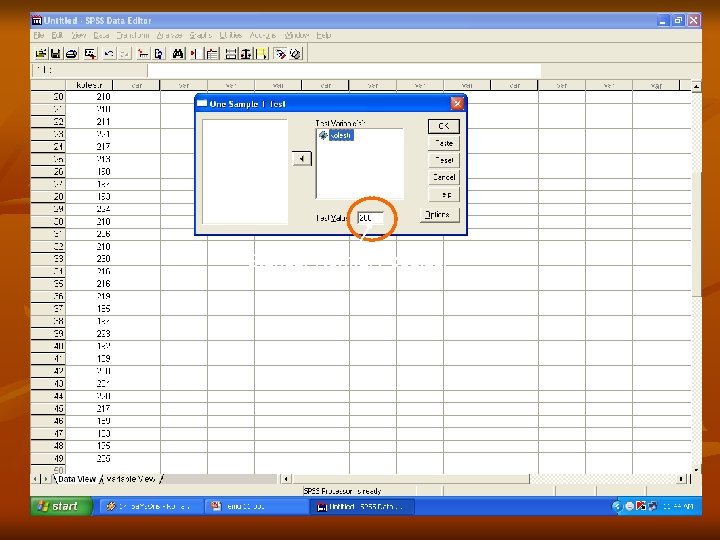Open the Edit menu
The width and height of the screenshot is (720, 540).
point(57,35)
